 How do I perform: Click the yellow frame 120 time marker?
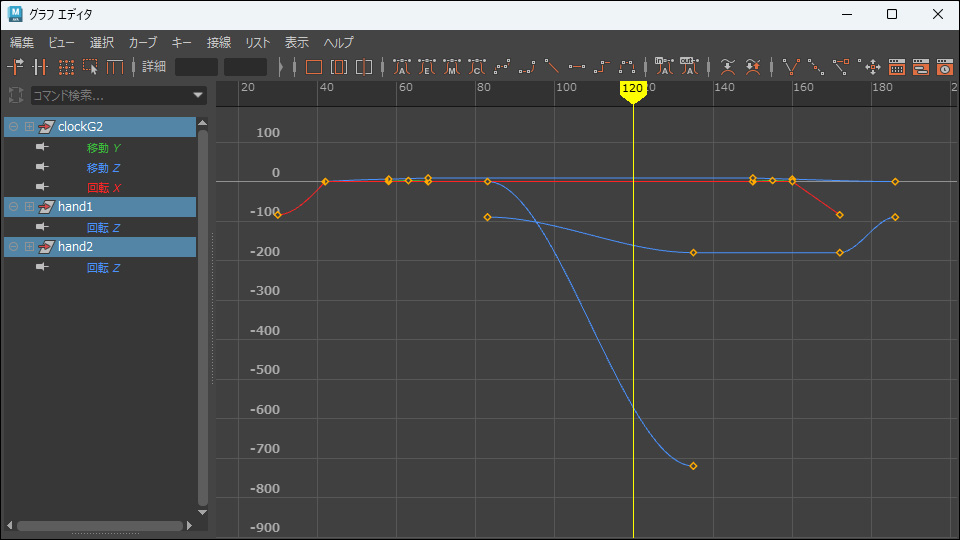pos(632,90)
